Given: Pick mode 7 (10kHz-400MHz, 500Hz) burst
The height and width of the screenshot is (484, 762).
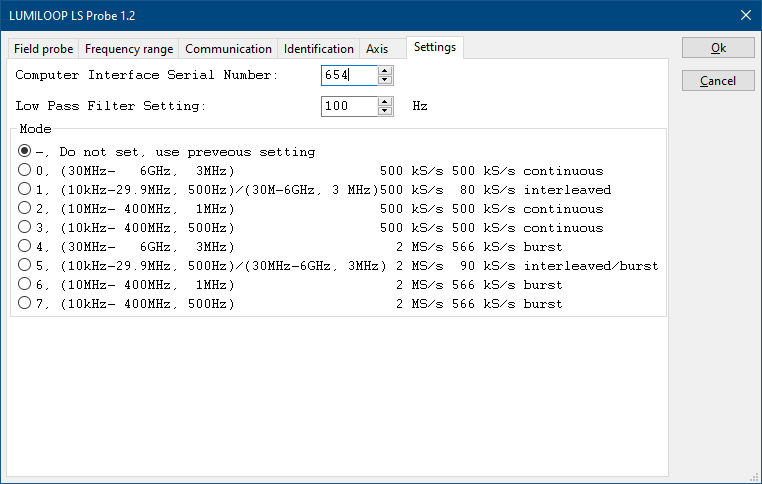Looking at the screenshot, I should coord(25,304).
